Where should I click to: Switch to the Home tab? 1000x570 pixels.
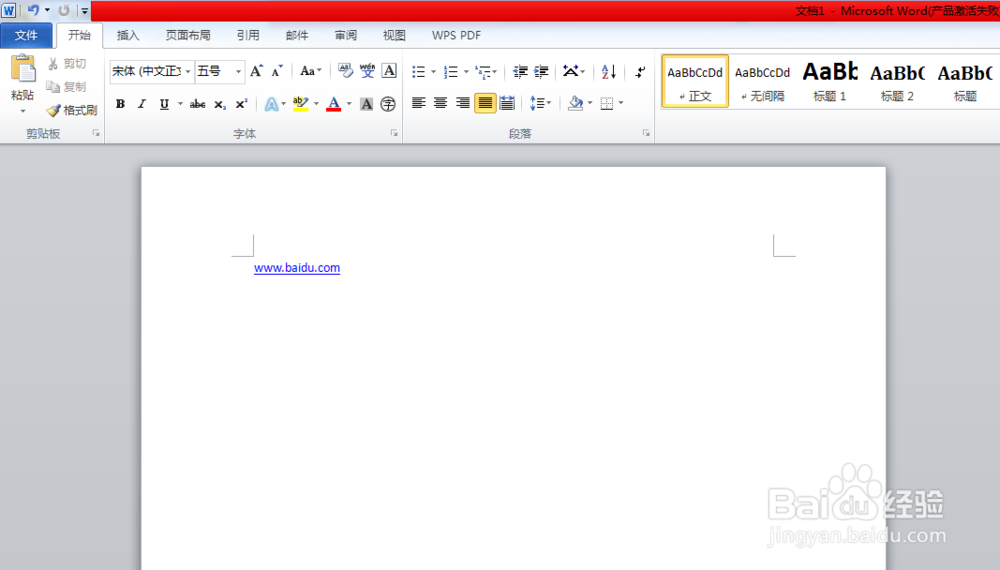pyautogui.click(x=80, y=36)
